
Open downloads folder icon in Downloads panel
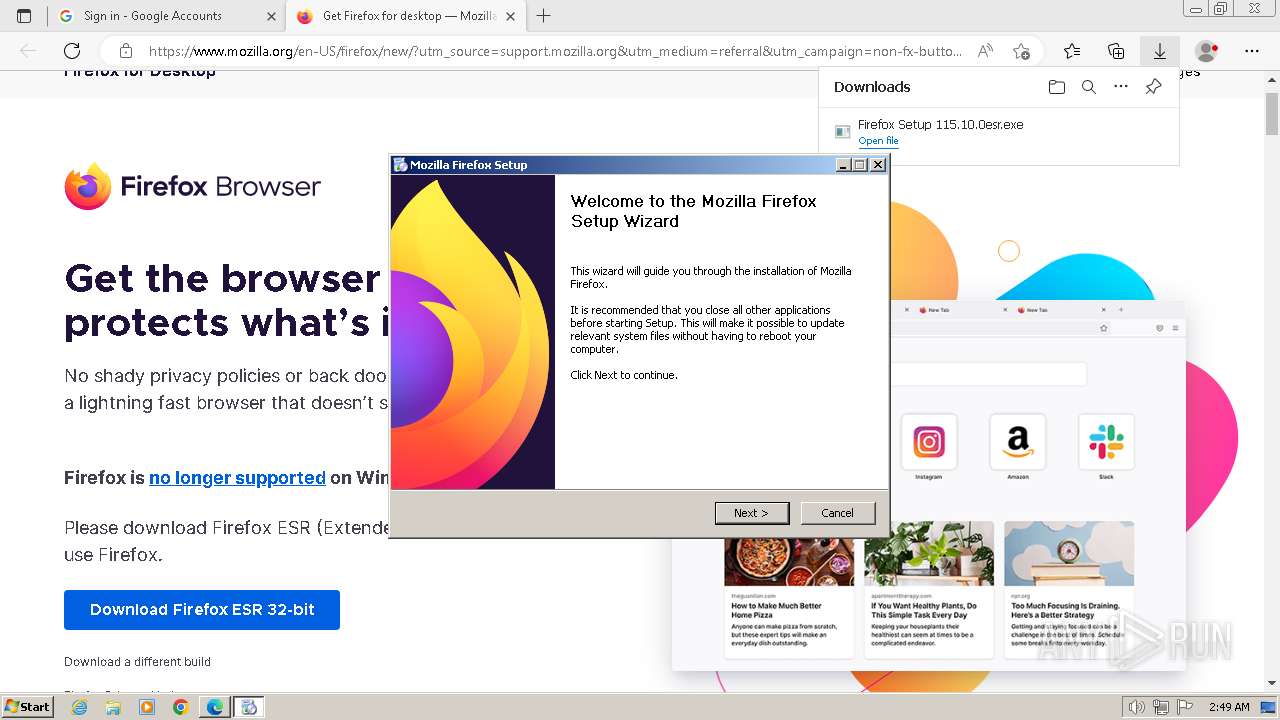tap(1057, 87)
